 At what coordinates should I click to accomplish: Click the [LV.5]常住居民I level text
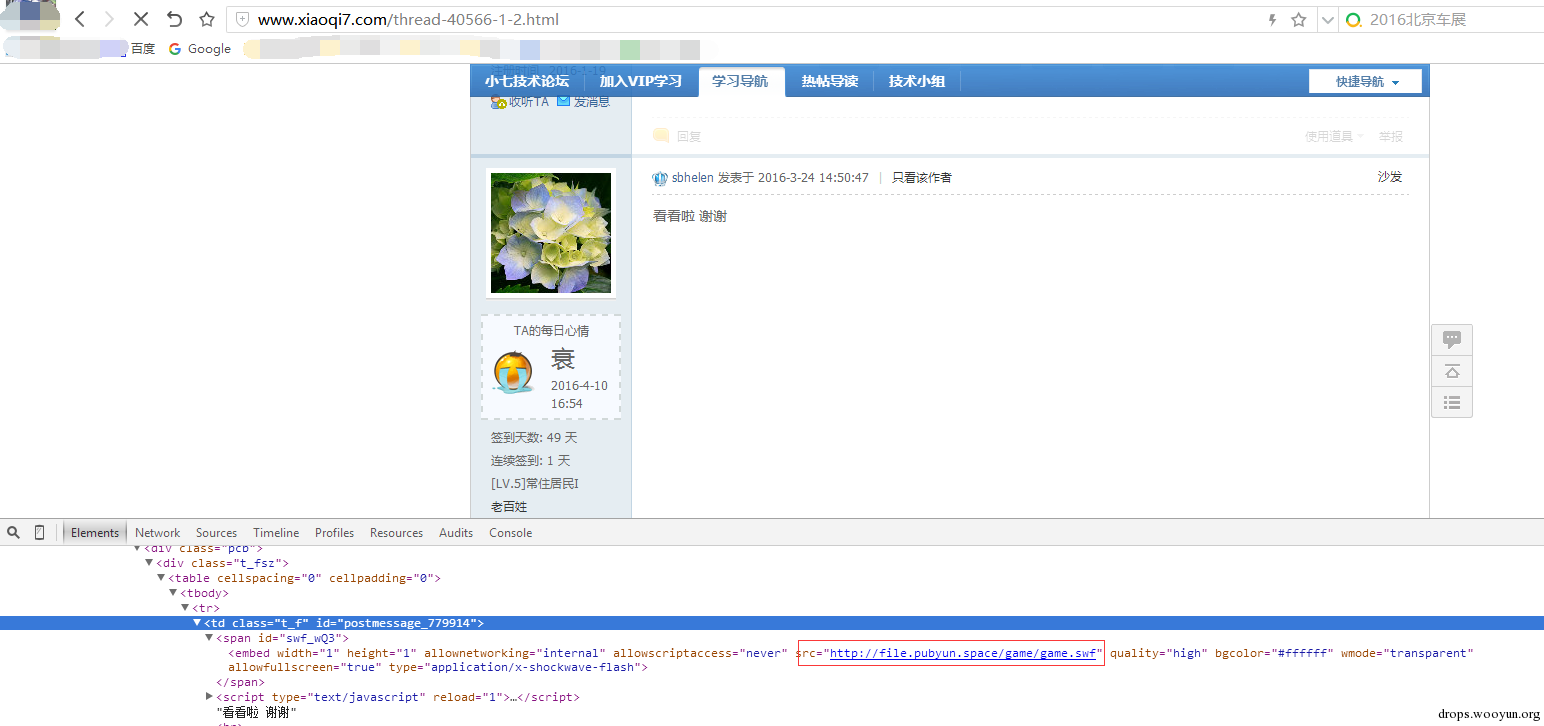pyautogui.click(x=535, y=484)
